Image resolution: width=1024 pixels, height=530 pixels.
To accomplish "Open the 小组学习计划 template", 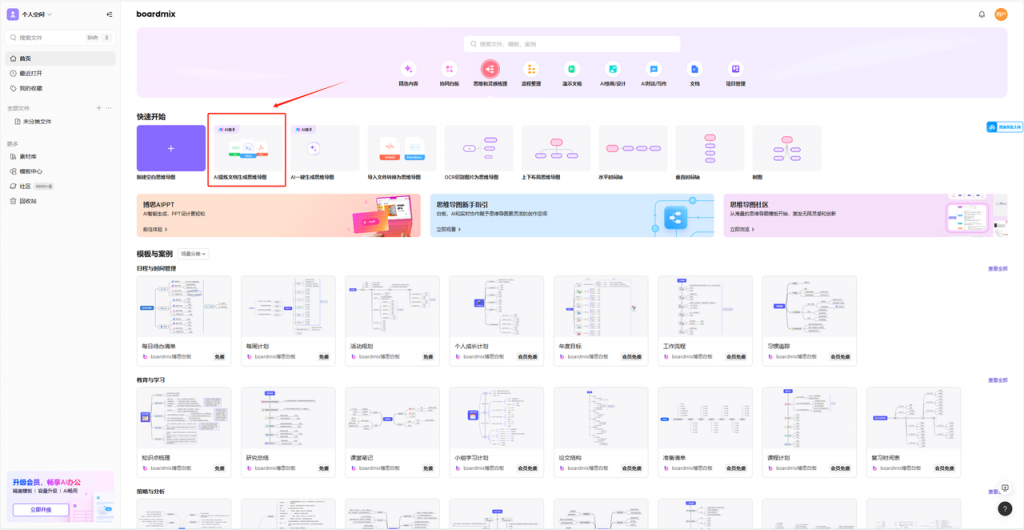I will (496, 432).
